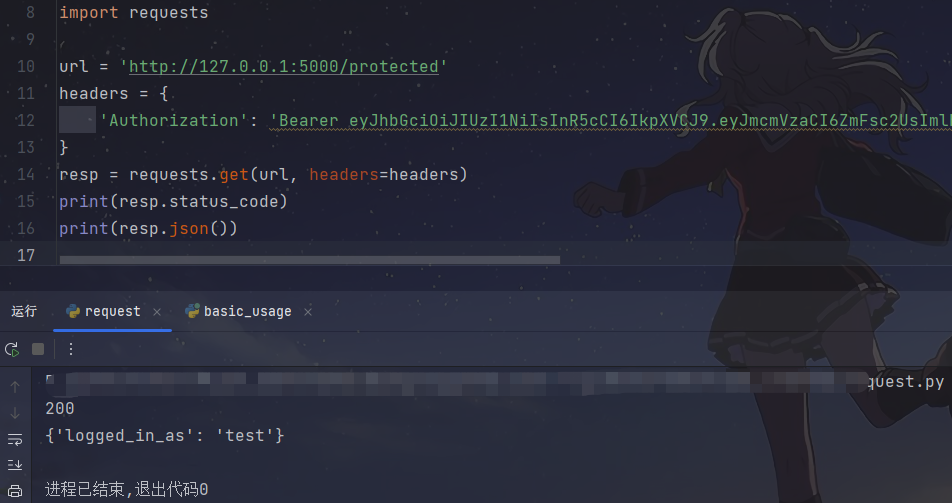
Task: Open the 127.0.0.1:5000/protected URL link
Action: [x=284, y=67]
